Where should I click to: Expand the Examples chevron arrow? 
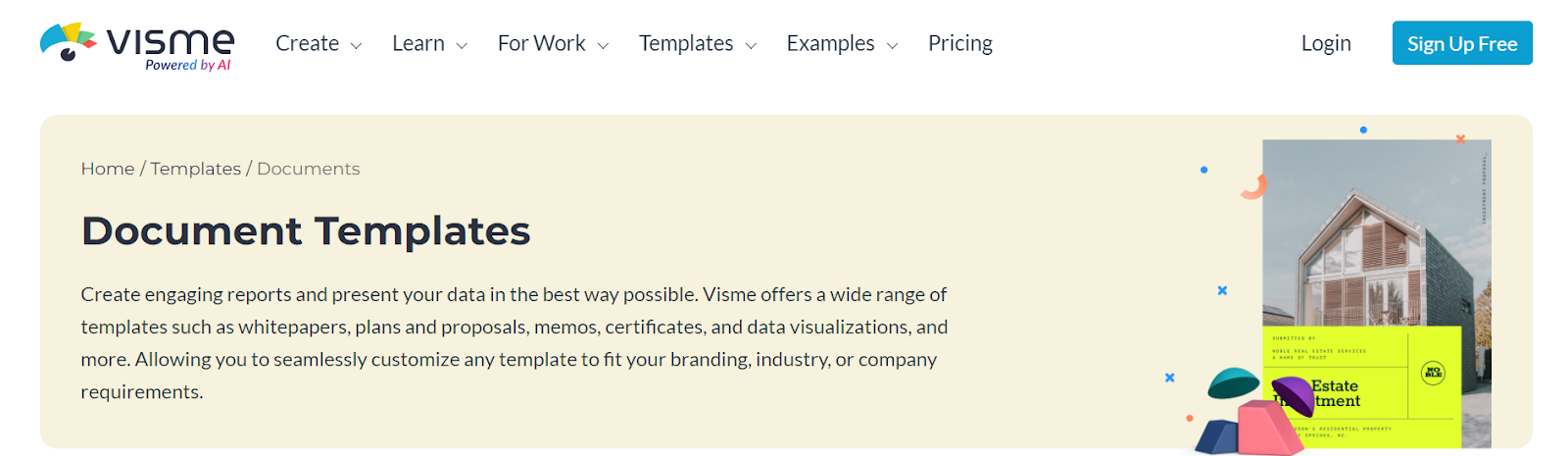click(892, 46)
